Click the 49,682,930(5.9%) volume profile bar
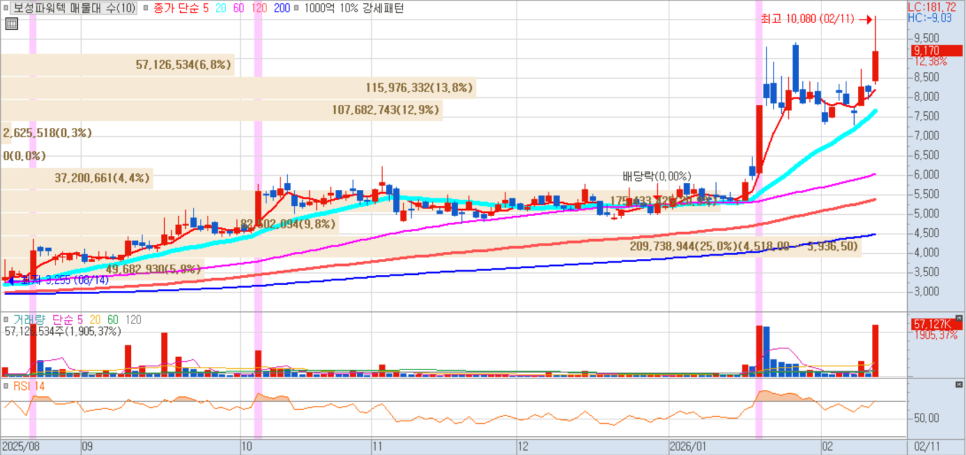The image size is (966, 455). (102, 270)
